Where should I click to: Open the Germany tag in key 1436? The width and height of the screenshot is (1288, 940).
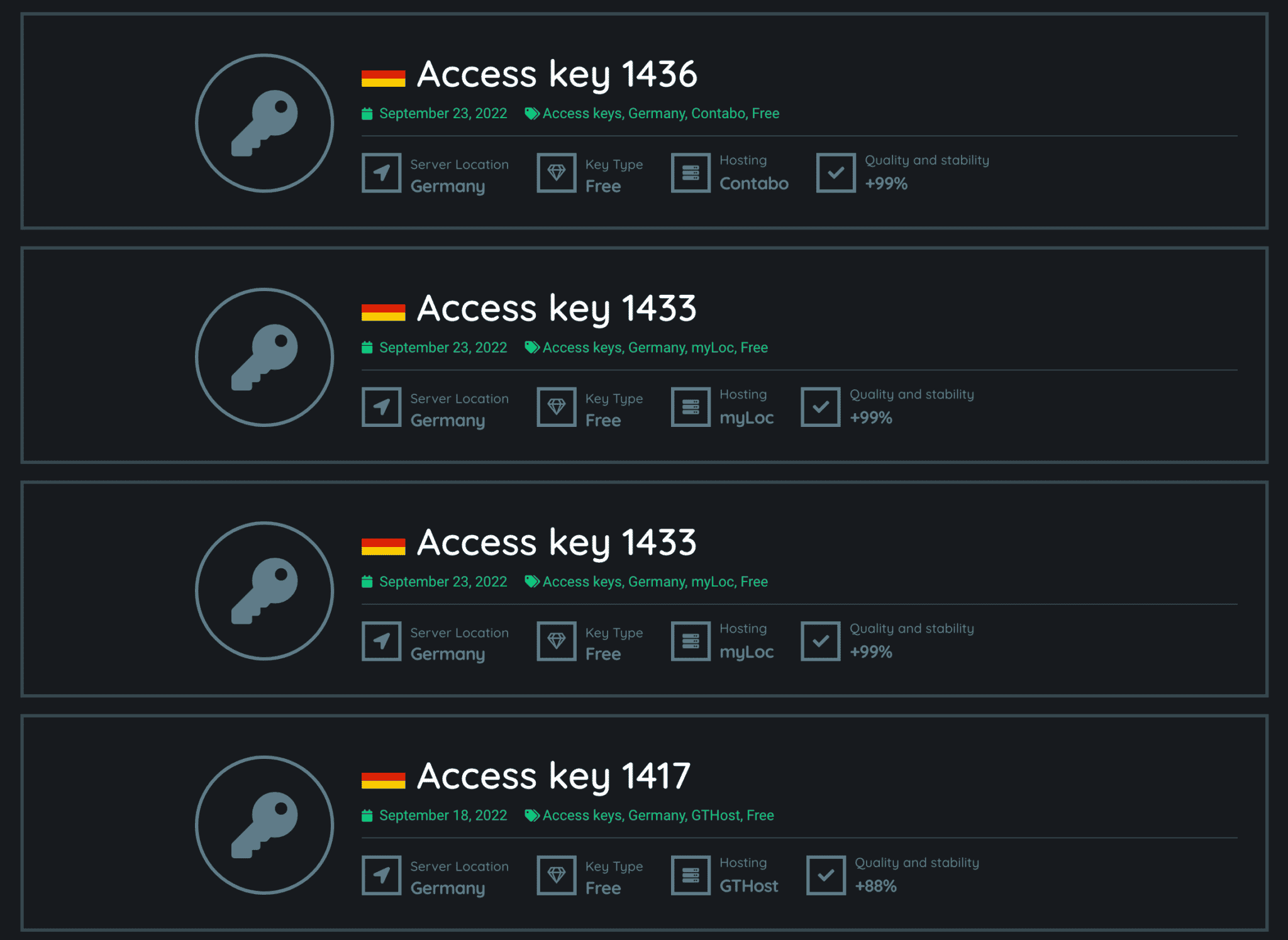coord(657,113)
